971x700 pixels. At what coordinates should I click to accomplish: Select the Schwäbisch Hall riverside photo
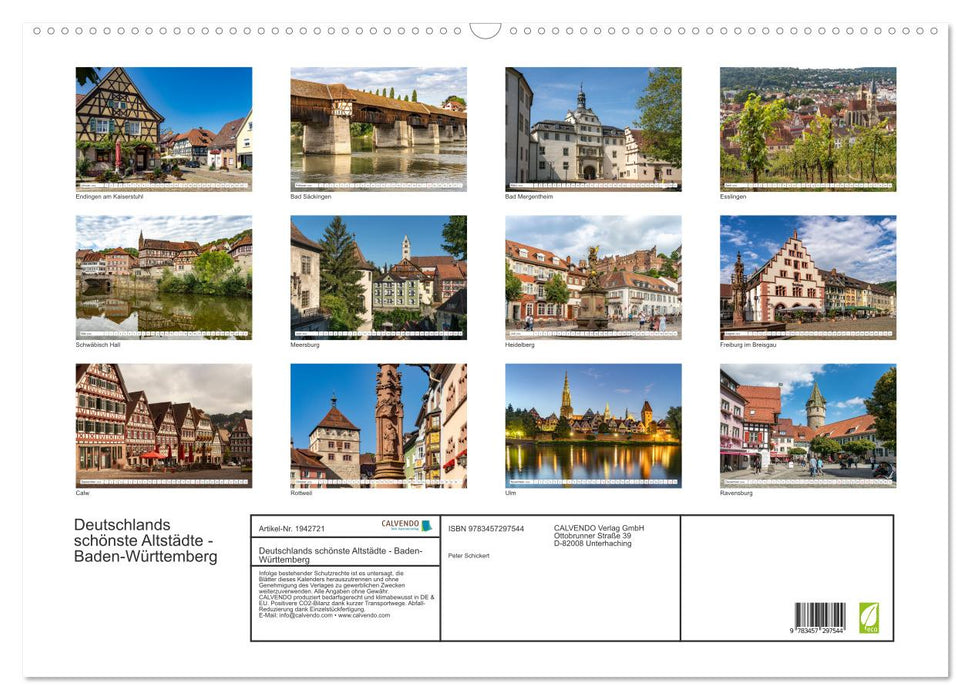(163, 277)
